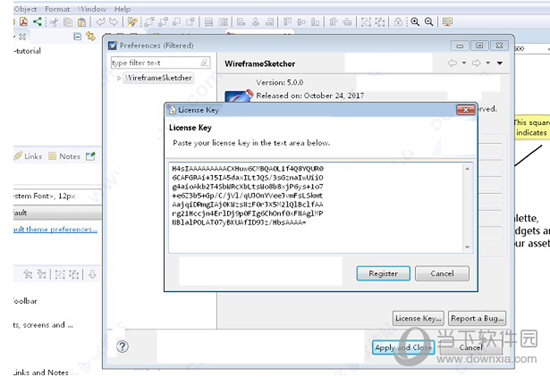Open the Window menu
This screenshot has height=385, width=550.
click(93, 9)
